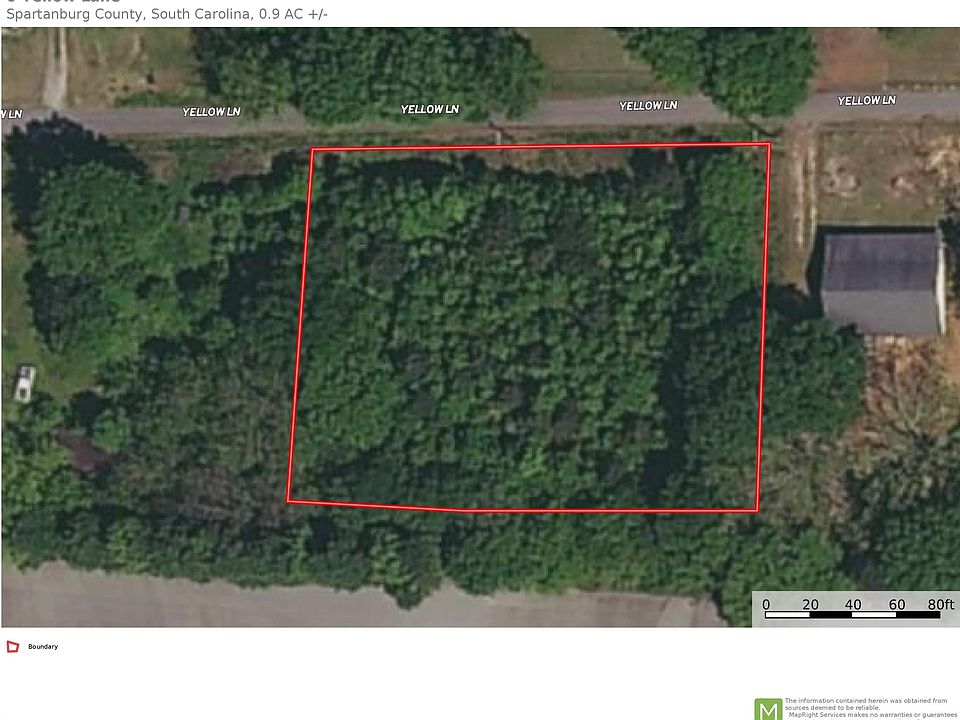Click the Spartanburg County header text
The width and height of the screenshot is (960, 720).
click(167, 14)
